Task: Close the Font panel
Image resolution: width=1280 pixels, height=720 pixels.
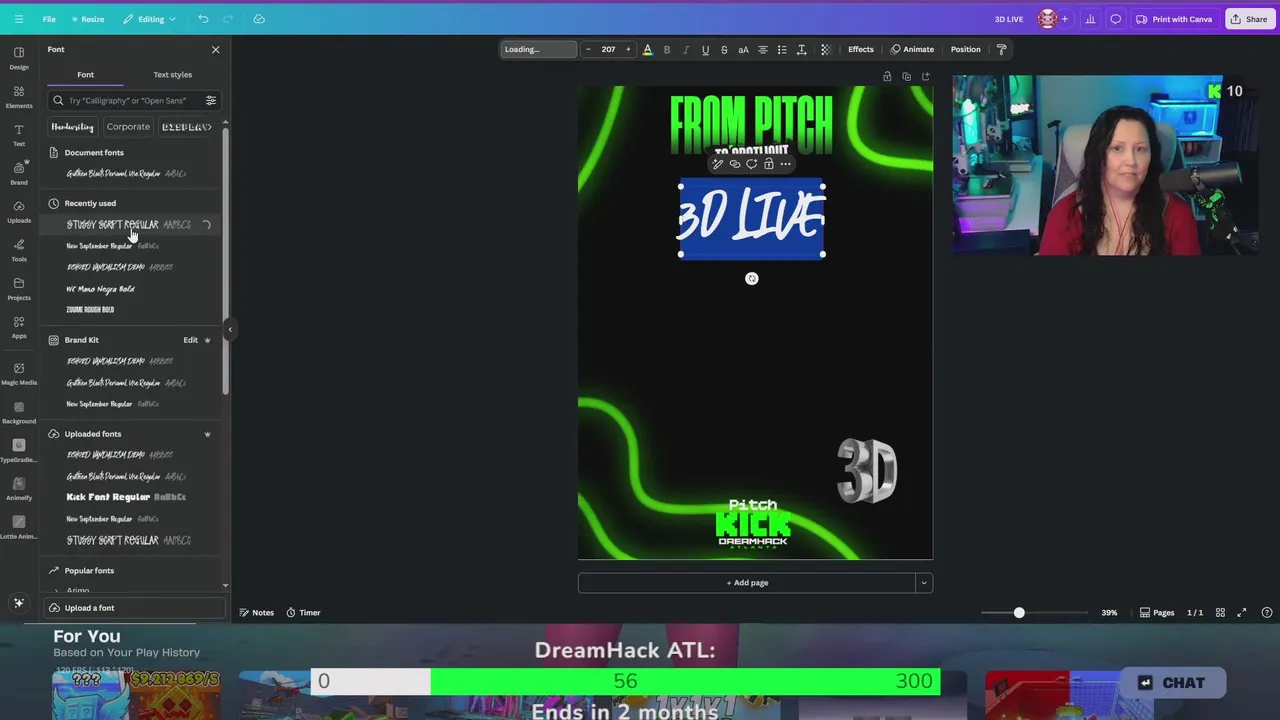Action: pyautogui.click(x=215, y=49)
